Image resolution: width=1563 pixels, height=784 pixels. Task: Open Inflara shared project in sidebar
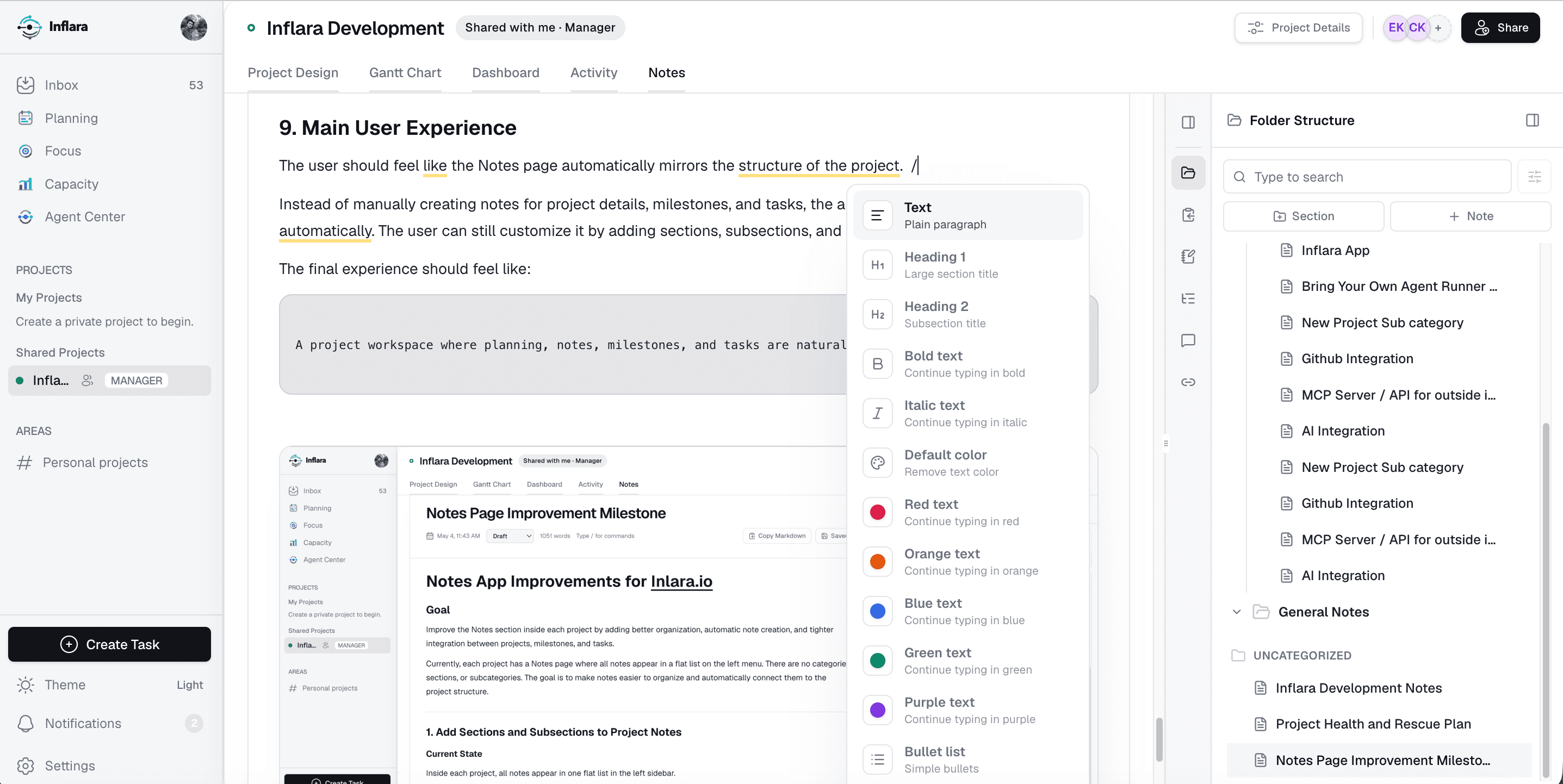(109, 381)
